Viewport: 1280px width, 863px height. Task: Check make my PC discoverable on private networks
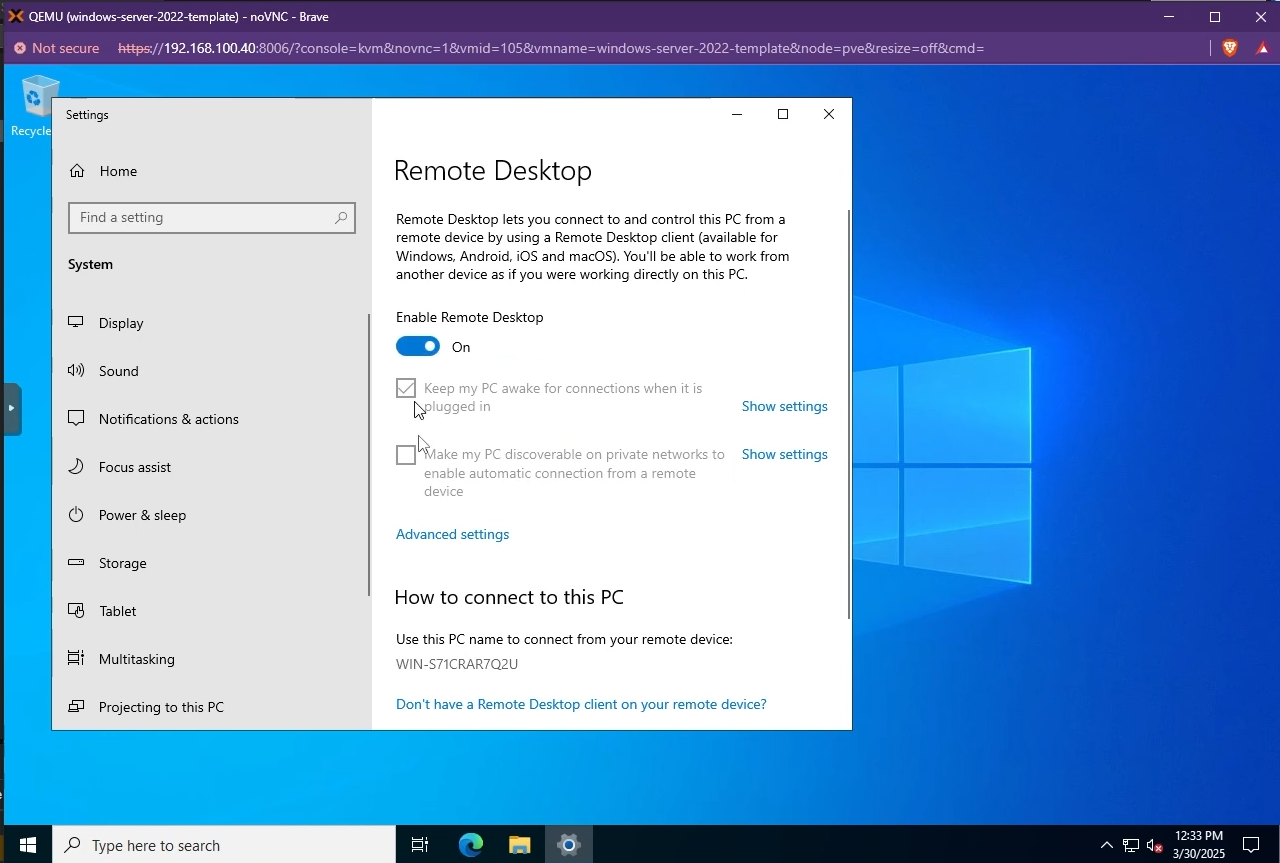(x=406, y=454)
